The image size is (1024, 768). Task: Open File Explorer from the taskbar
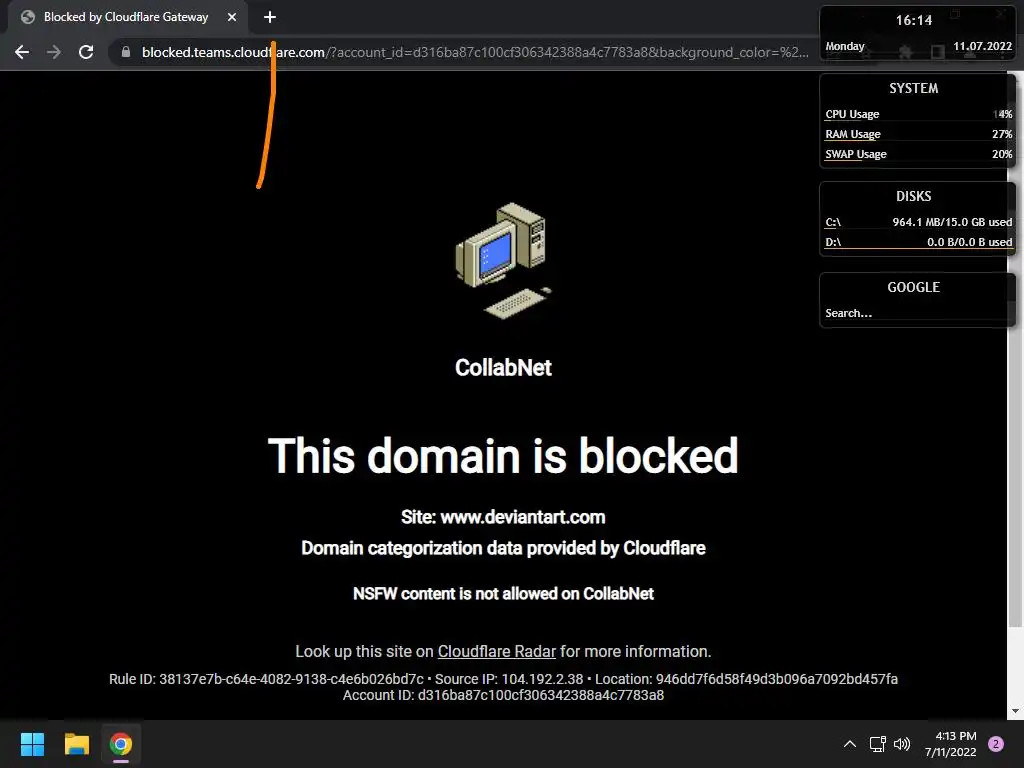click(x=76, y=744)
